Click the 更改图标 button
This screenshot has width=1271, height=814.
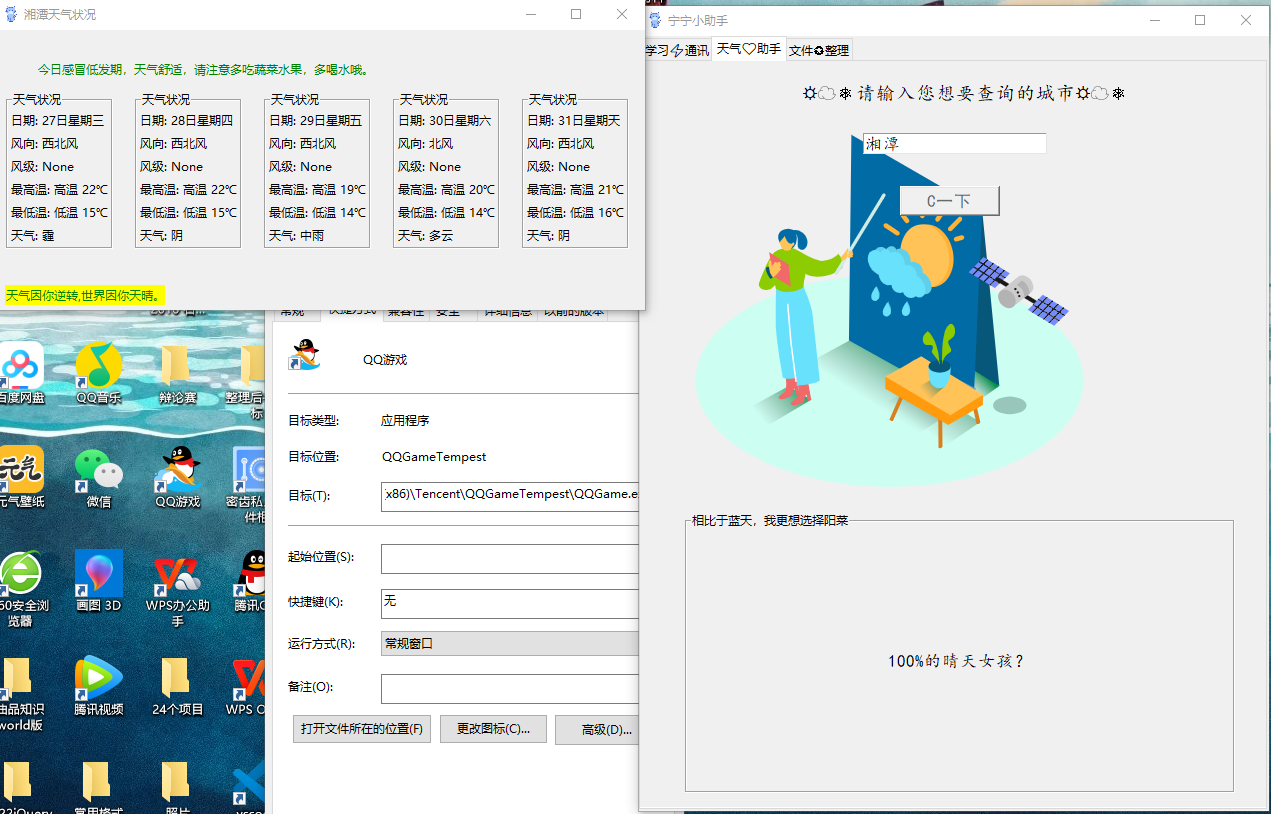(x=493, y=728)
